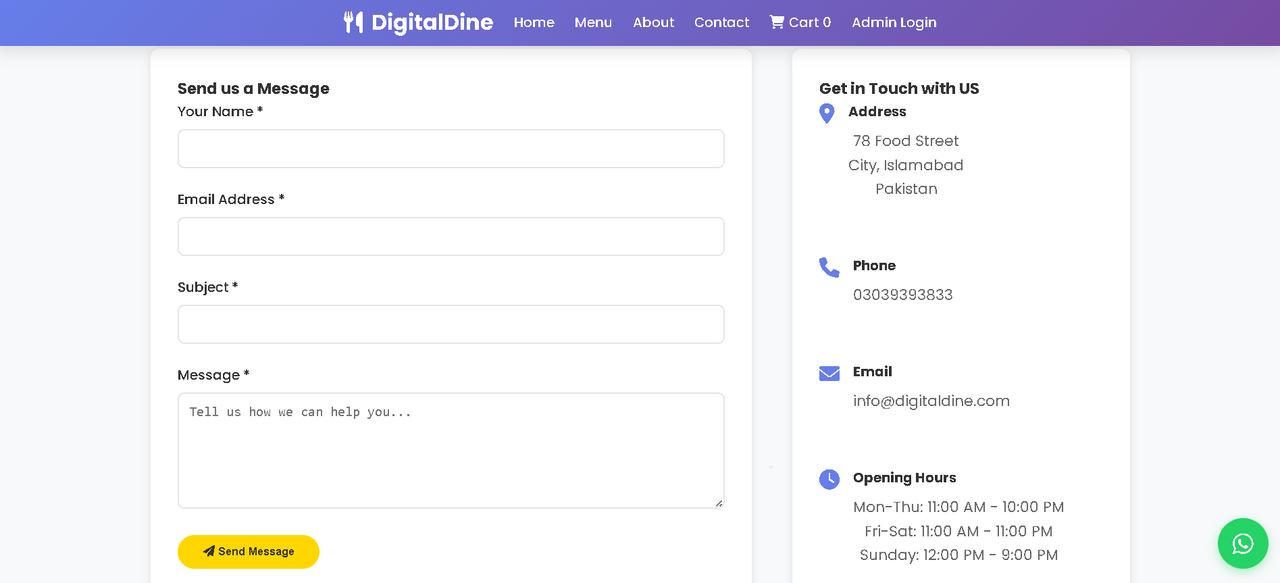The width and height of the screenshot is (1280, 583).
Task: Open the Contact nav link
Action: tap(722, 22)
